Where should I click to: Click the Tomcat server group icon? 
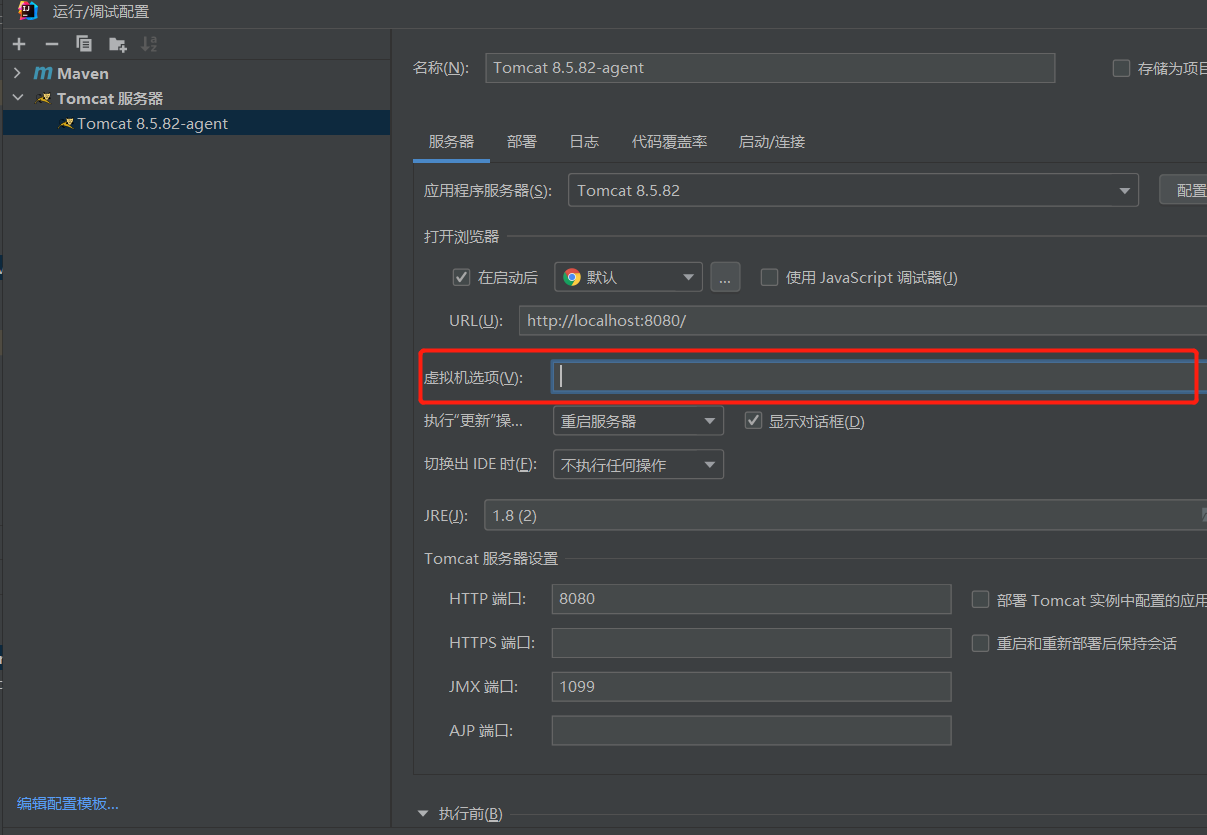point(44,99)
